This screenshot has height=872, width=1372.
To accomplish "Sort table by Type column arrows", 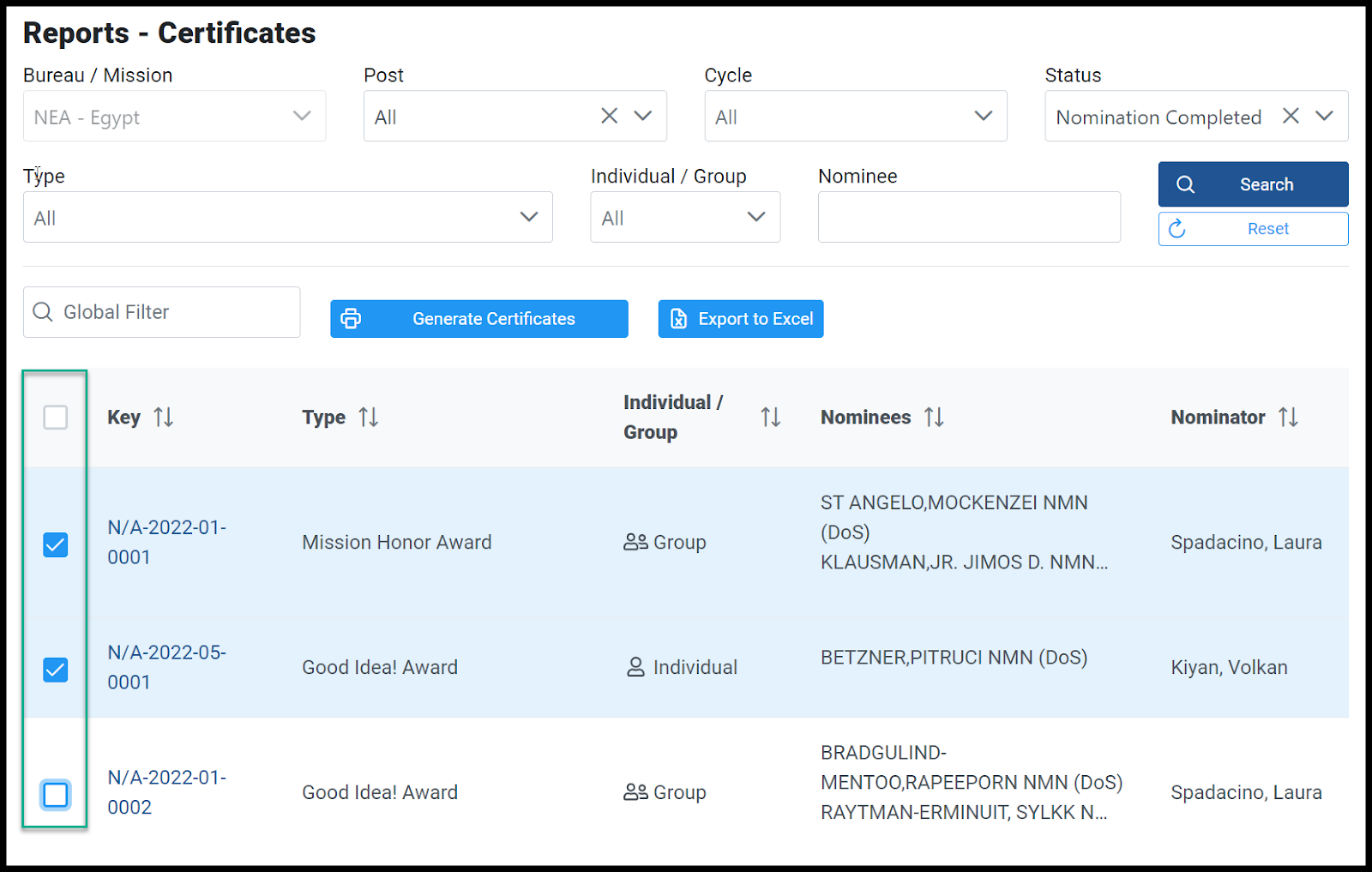I will [x=369, y=418].
